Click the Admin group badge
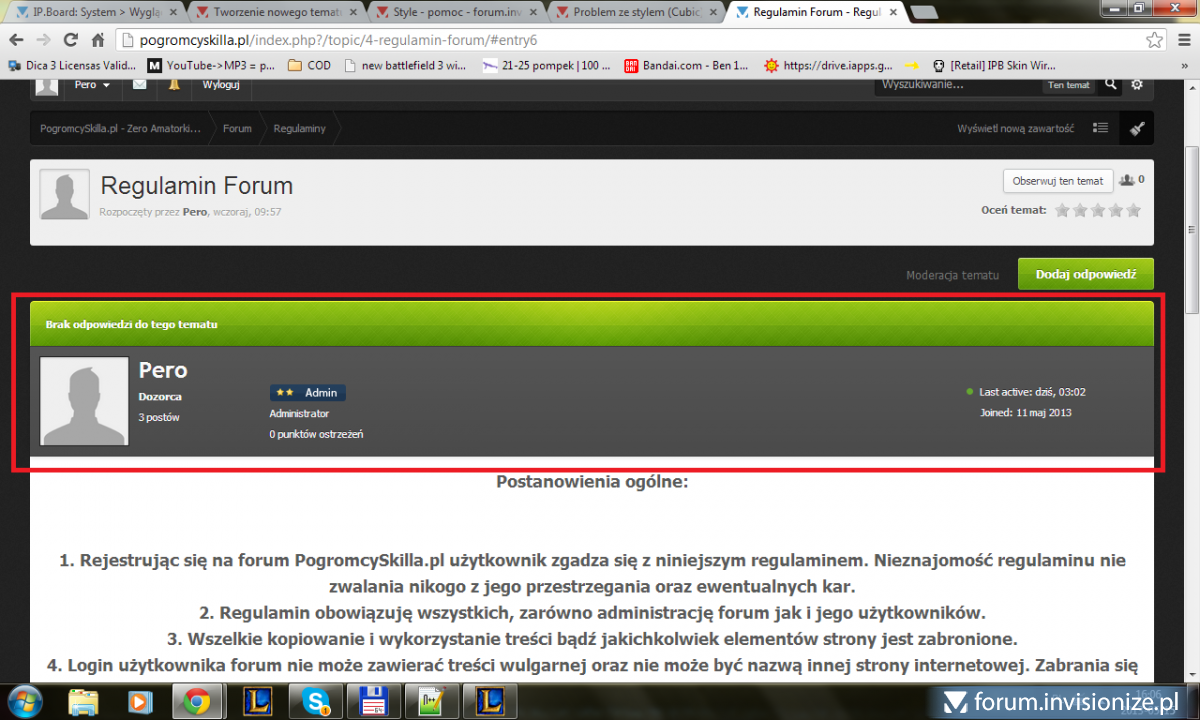Image resolution: width=1200 pixels, height=720 pixels. pyautogui.click(x=308, y=393)
